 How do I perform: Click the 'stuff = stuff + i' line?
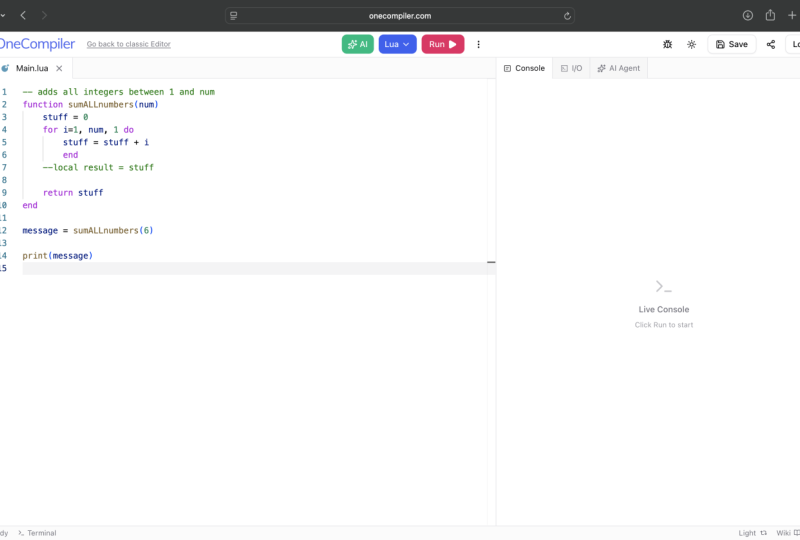point(106,142)
